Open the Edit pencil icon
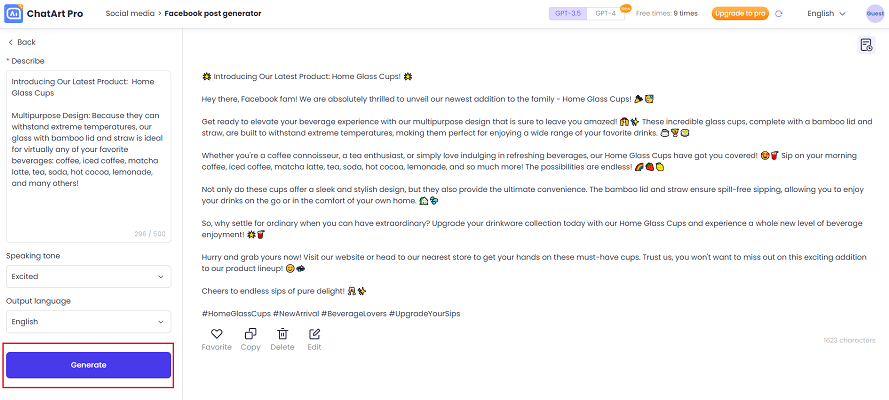This screenshot has width=889, height=400. pos(314,334)
